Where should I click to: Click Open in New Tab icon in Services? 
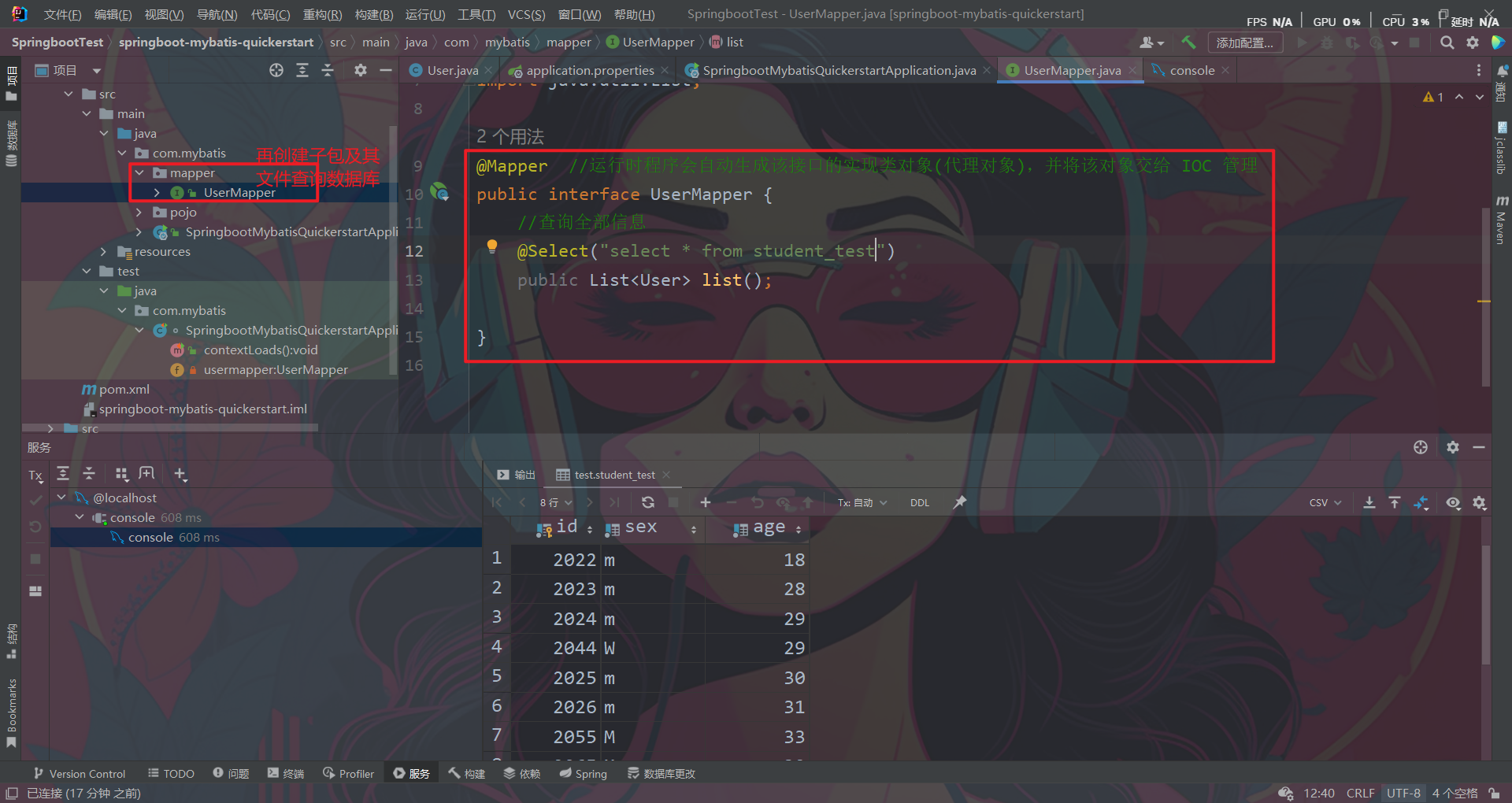click(x=146, y=473)
